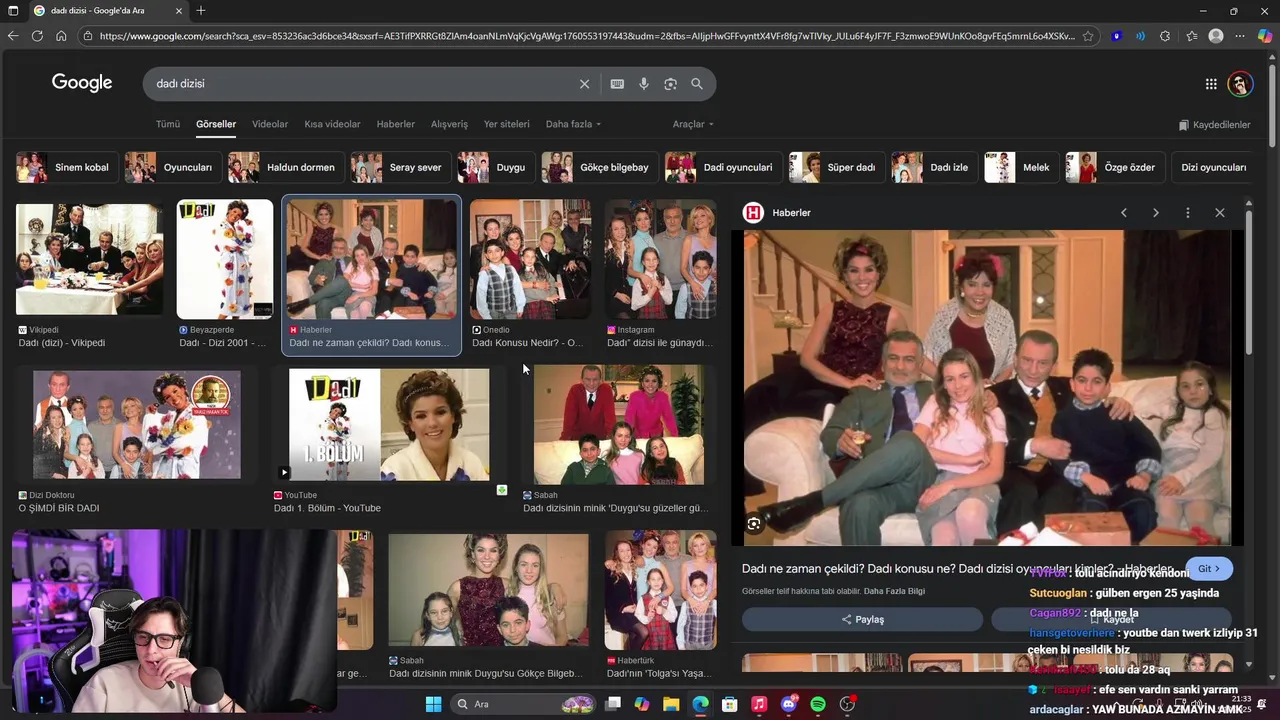Add page to favorites star
The image size is (1280, 720).
pyautogui.click(x=1088, y=36)
